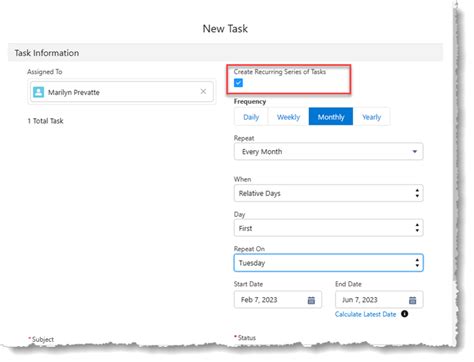Open the Repeat On Tuesday dropdown
Image resolution: width=474 pixels, height=362 pixels.
click(329, 263)
